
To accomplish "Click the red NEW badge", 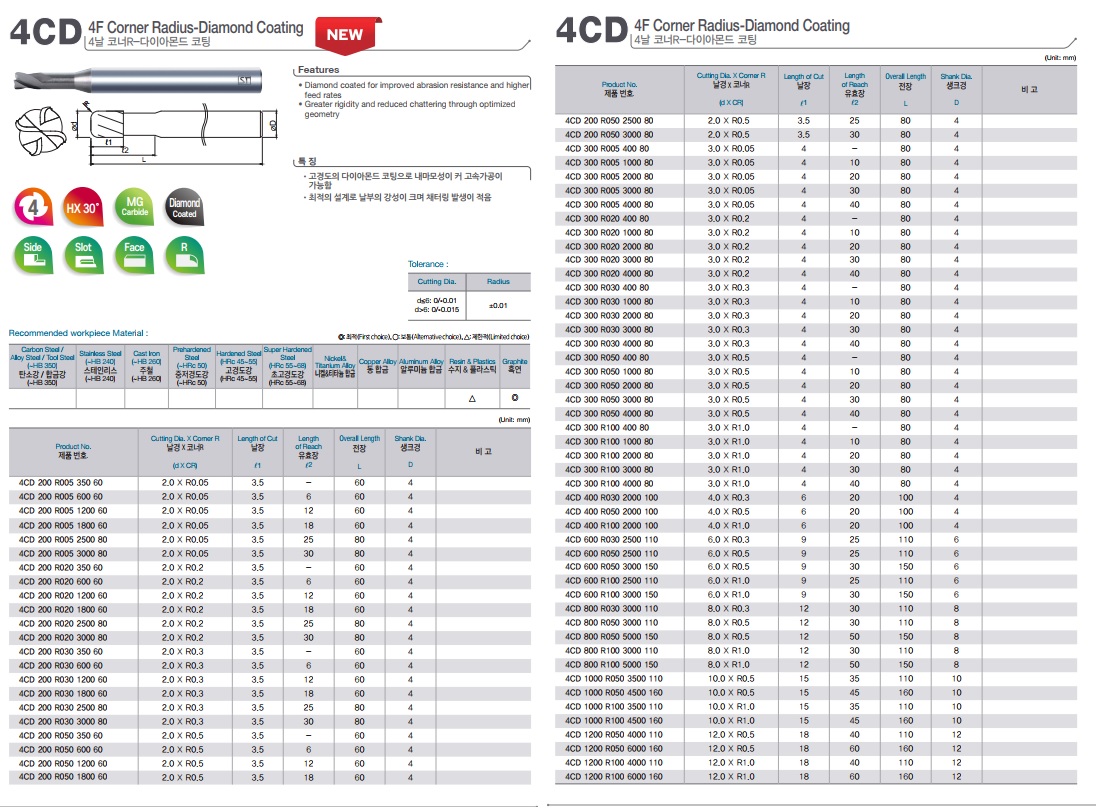I will pyautogui.click(x=348, y=35).
